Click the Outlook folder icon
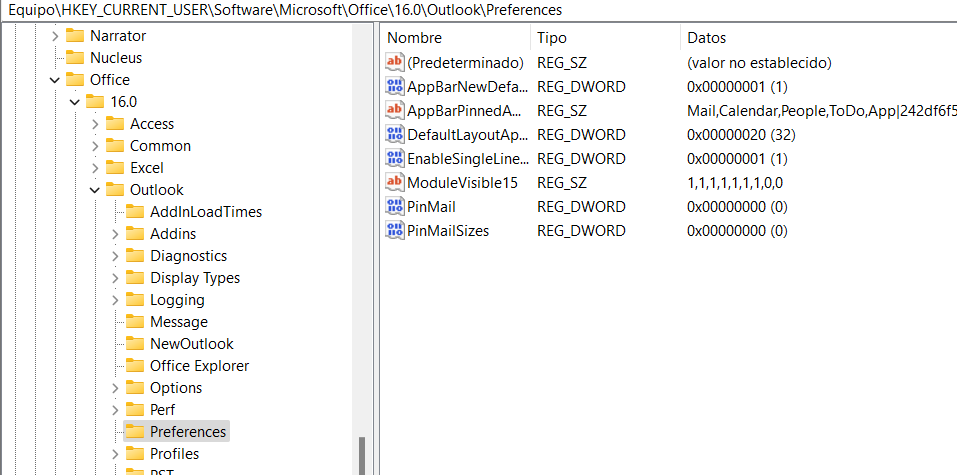Image resolution: width=957 pixels, height=475 pixels. click(x=115, y=189)
